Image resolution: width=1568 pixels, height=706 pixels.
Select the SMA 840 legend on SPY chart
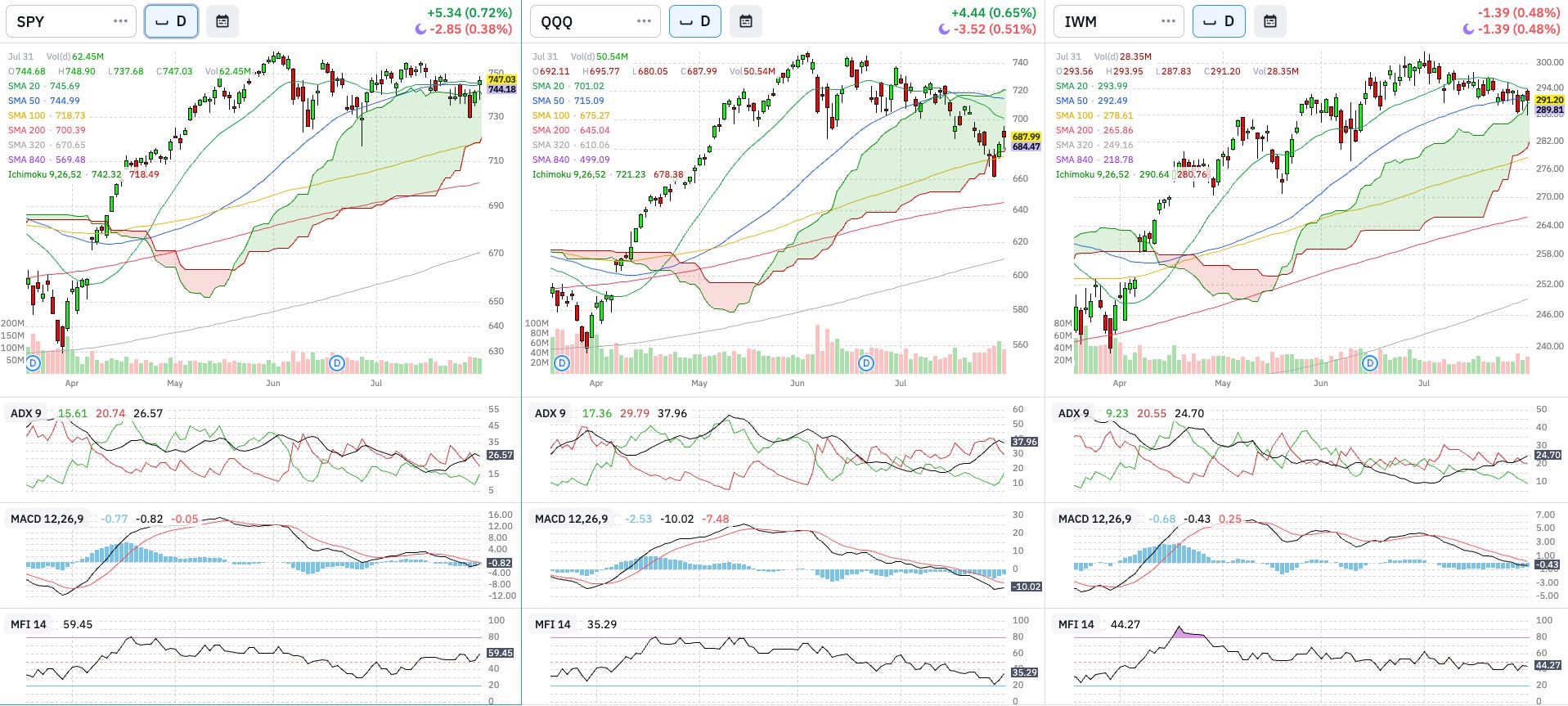coord(47,160)
